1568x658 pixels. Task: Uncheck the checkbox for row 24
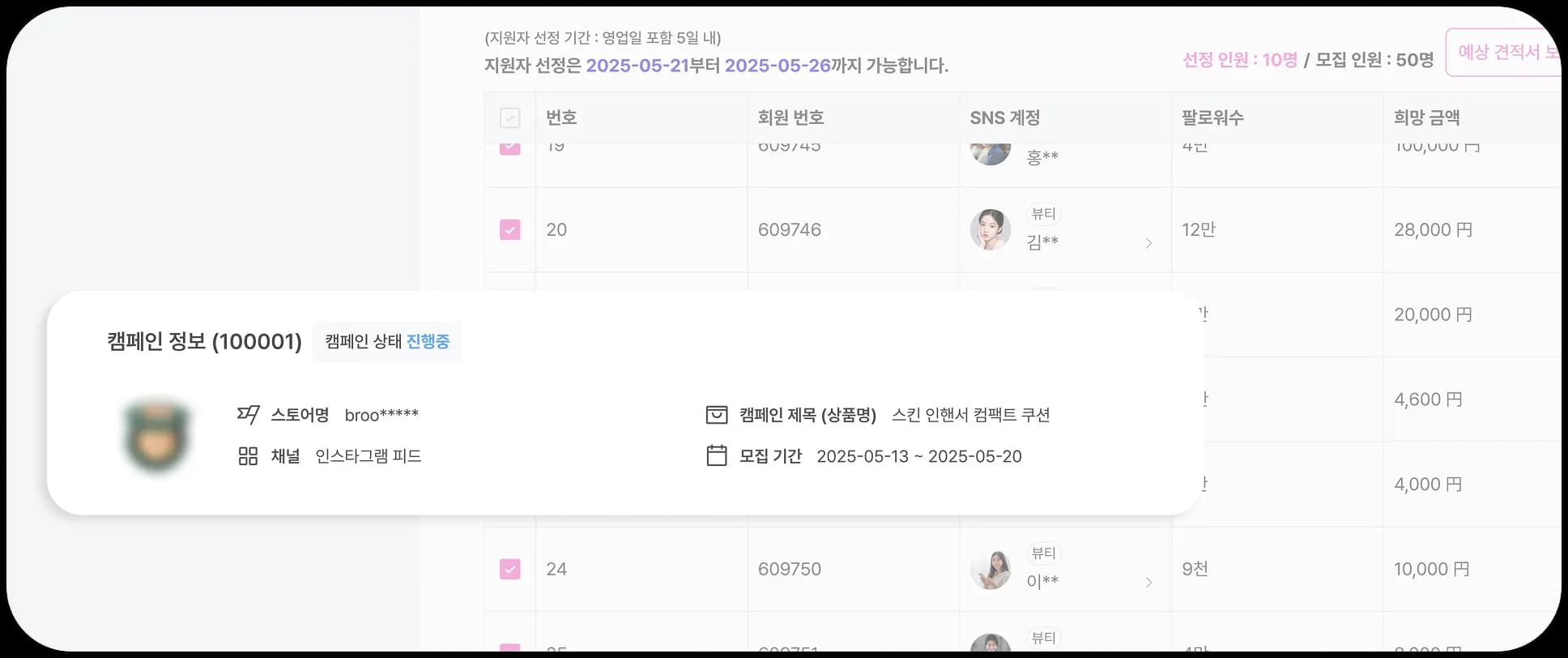coord(509,570)
